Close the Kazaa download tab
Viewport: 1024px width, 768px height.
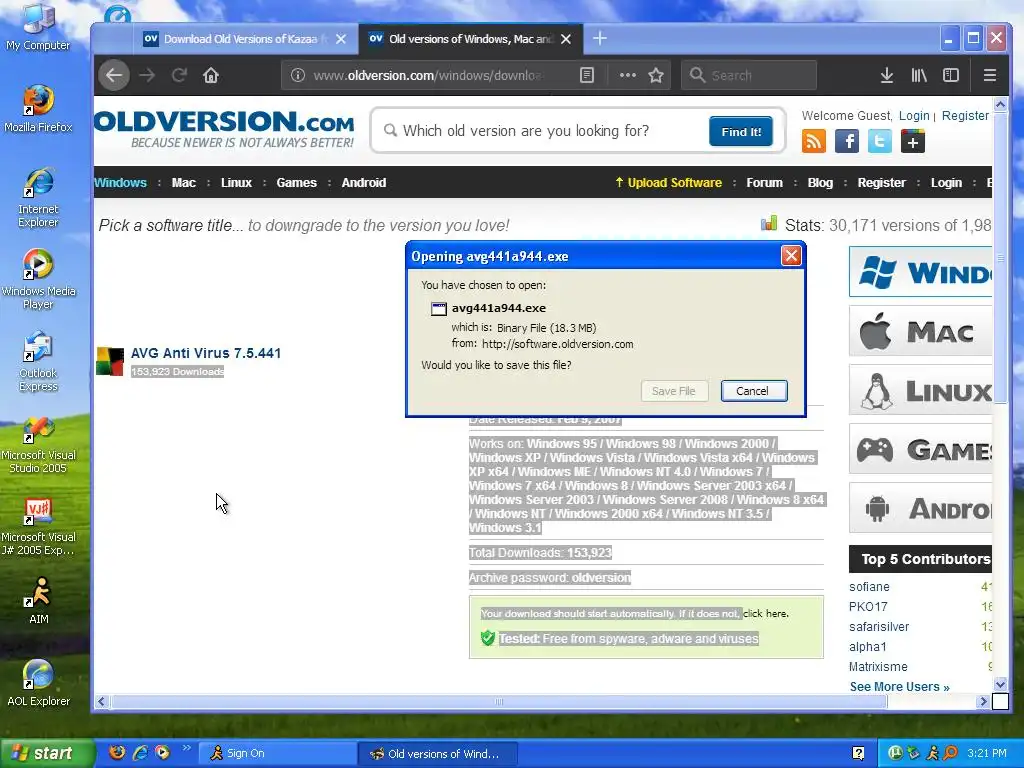(341, 39)
